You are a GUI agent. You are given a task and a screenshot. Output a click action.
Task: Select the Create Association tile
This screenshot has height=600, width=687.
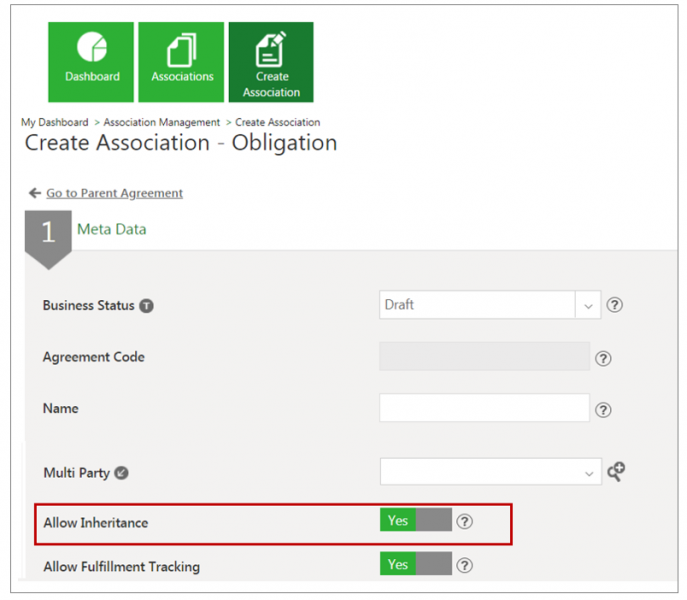point(271,62)
